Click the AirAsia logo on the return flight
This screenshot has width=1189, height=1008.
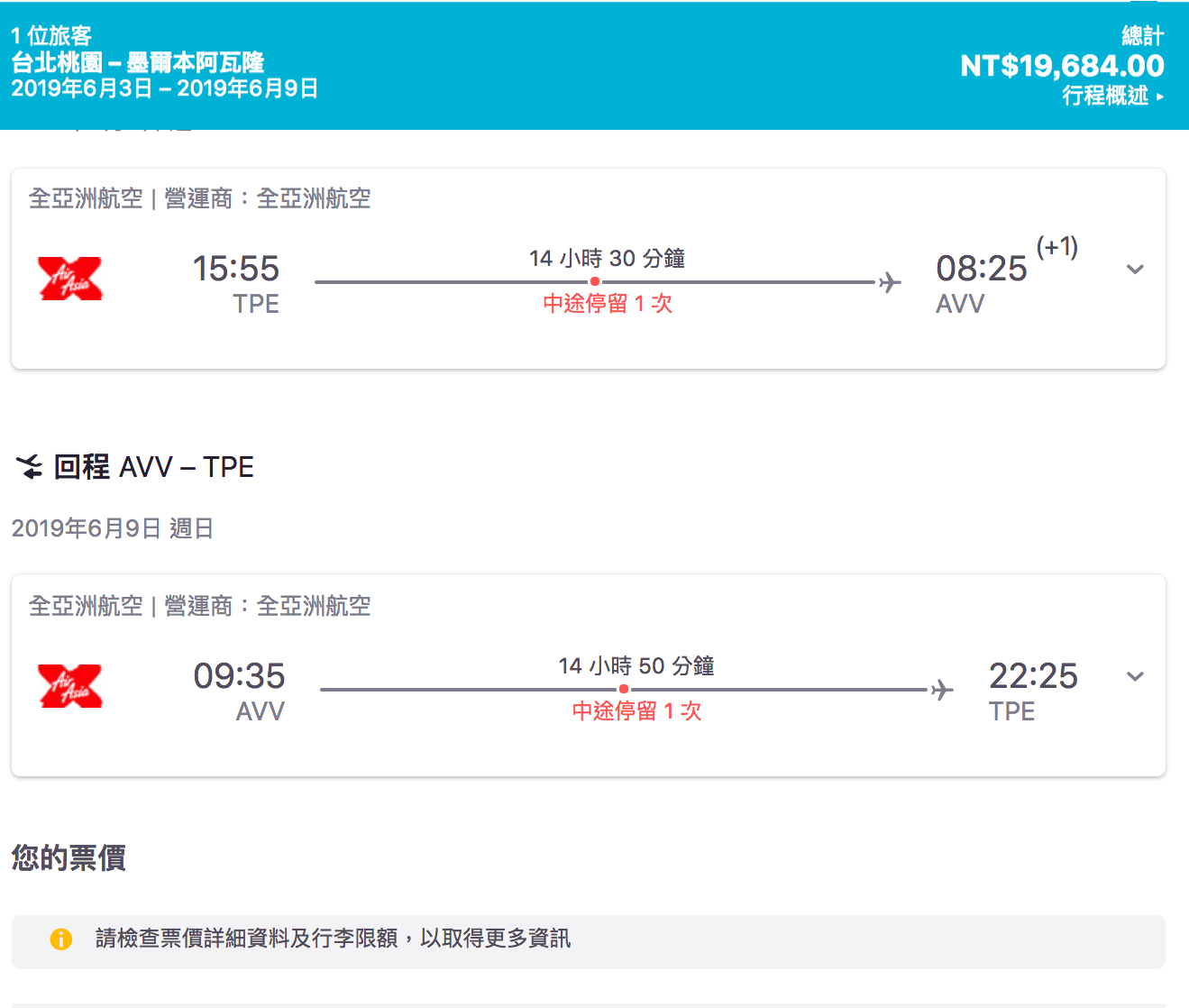(x=70, y=686)
